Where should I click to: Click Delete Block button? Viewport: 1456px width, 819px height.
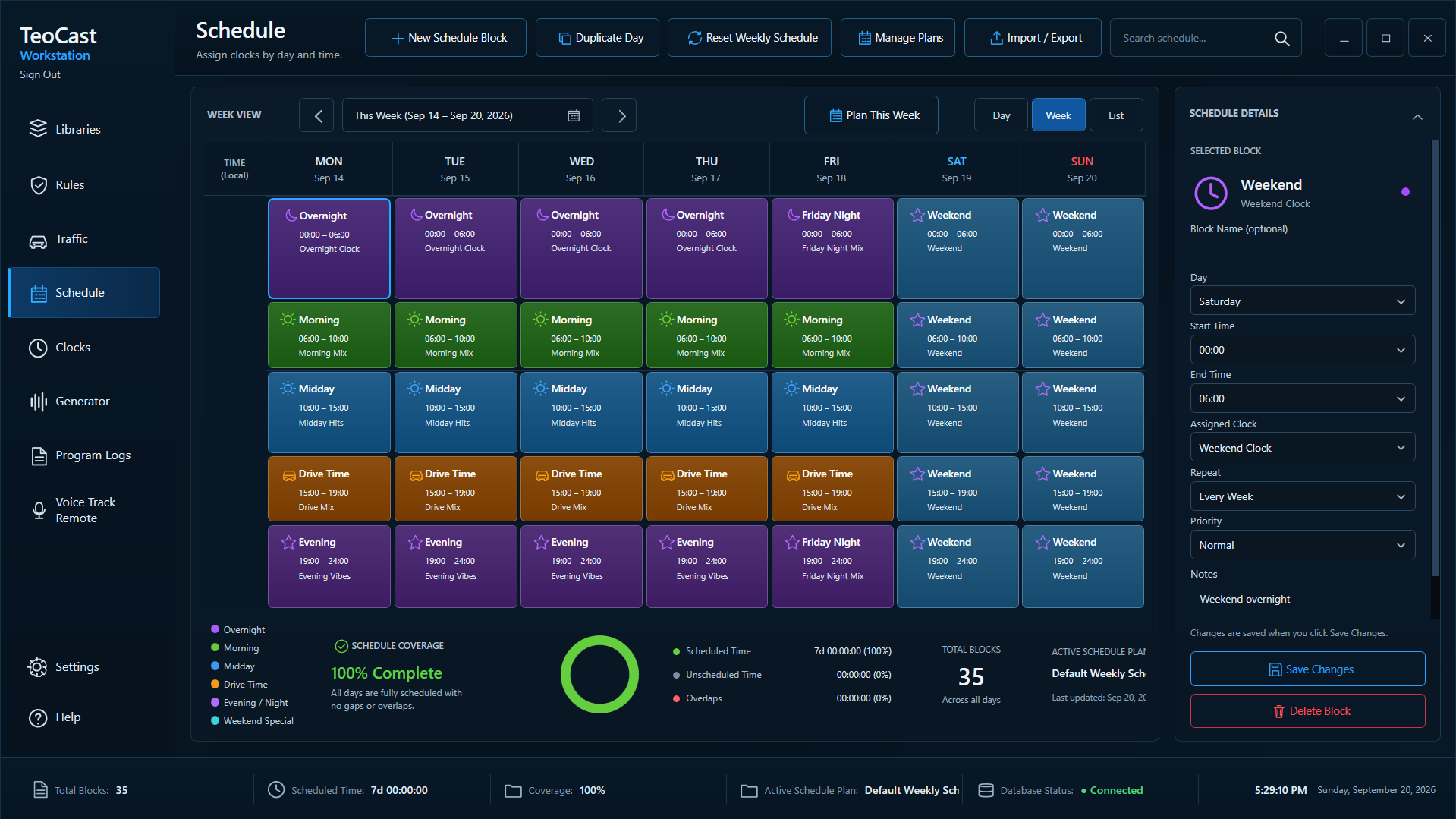1307,711
